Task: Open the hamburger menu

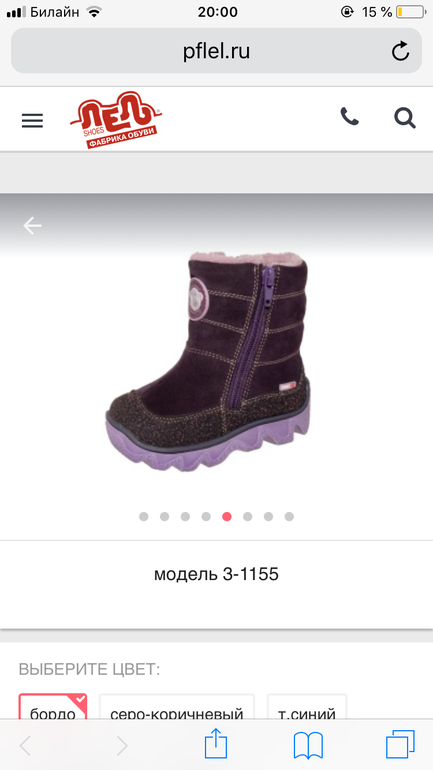Action: pyautogui.click(x=32, y=121)
